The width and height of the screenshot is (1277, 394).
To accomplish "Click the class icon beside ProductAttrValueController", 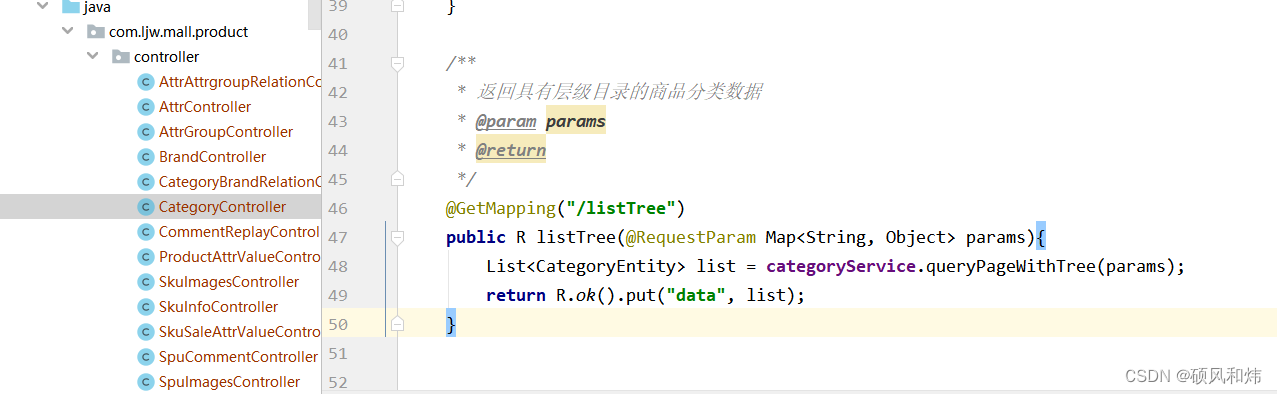I will click(146, 256).
